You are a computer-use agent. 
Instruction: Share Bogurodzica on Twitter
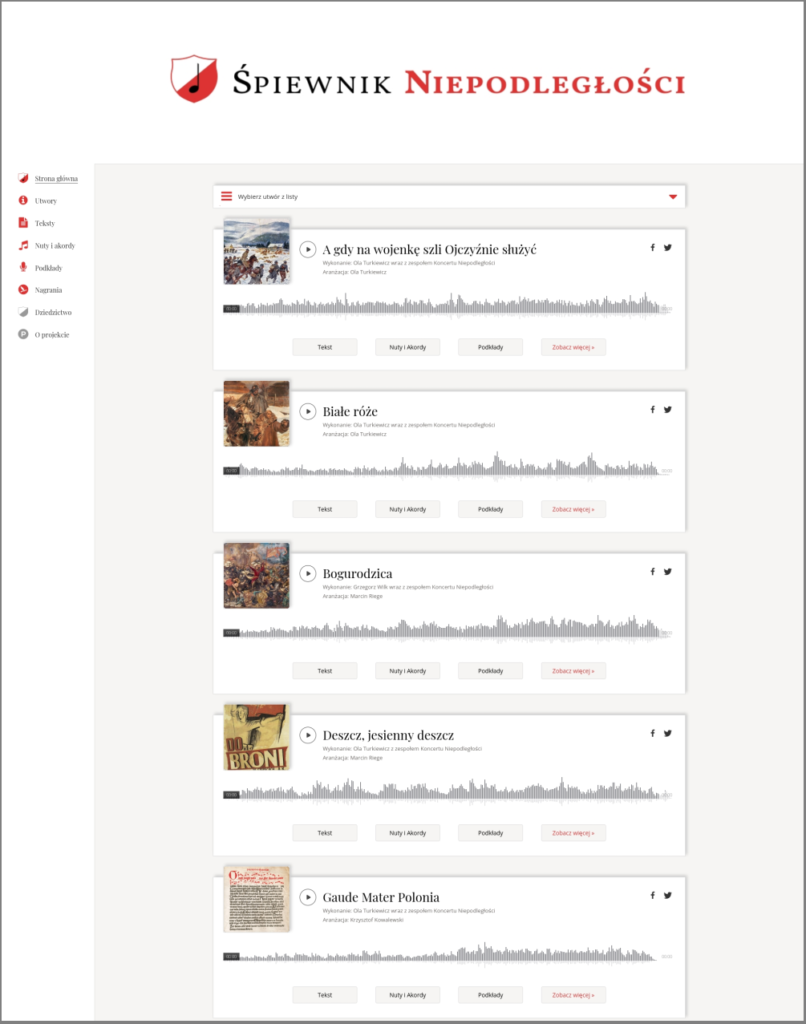(668, 572)
